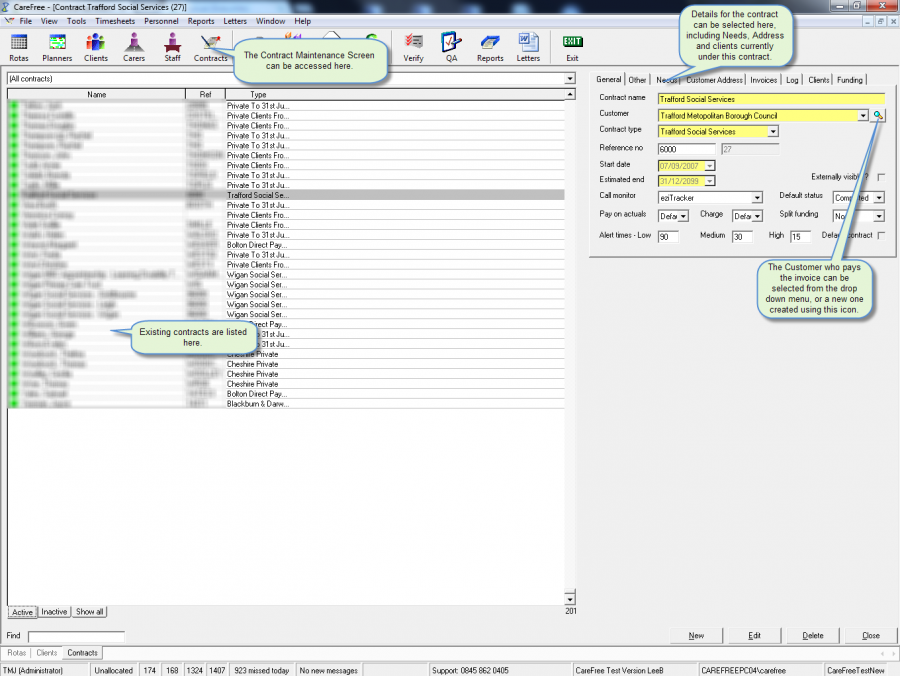Open the Rotas toolbar icon
Image resolution: width=900 pixels, height=676 pixels.
point(19,46)
